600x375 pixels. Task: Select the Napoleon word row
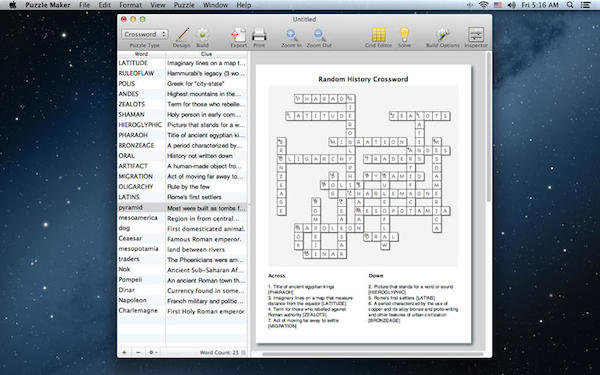pyautogui.click(x=182, y=301)
